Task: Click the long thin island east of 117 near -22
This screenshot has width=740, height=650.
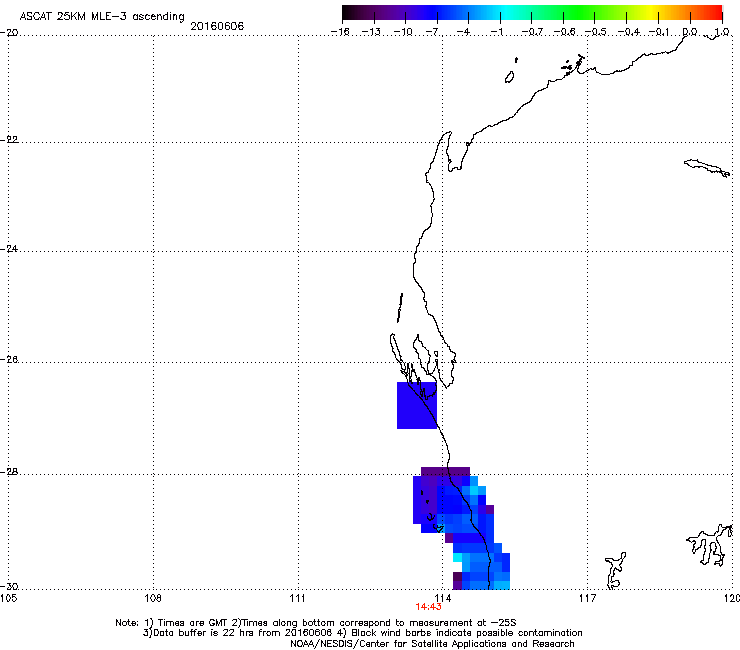Action: pyautogui.click(x=707, y=168)
